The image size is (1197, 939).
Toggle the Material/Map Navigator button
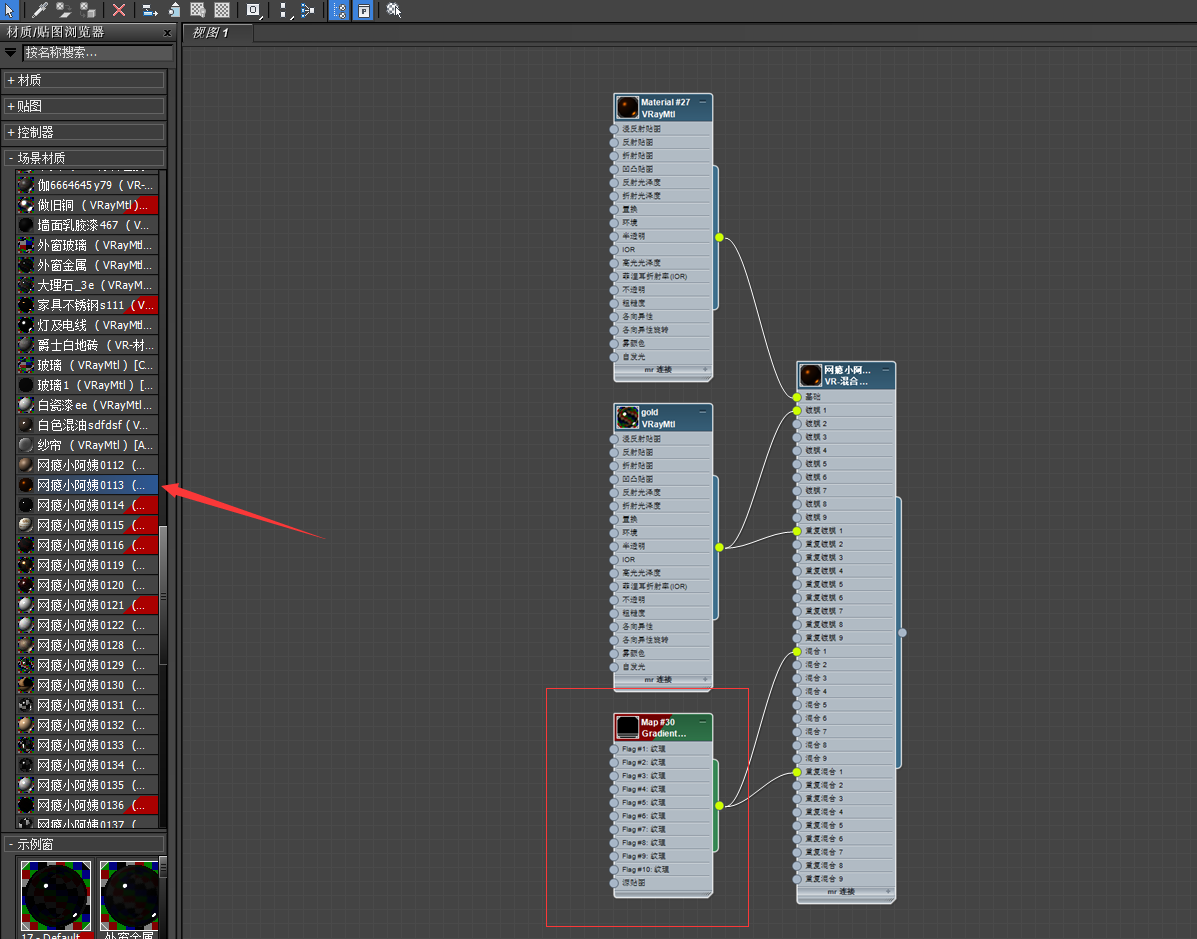[x=339, y=10]
